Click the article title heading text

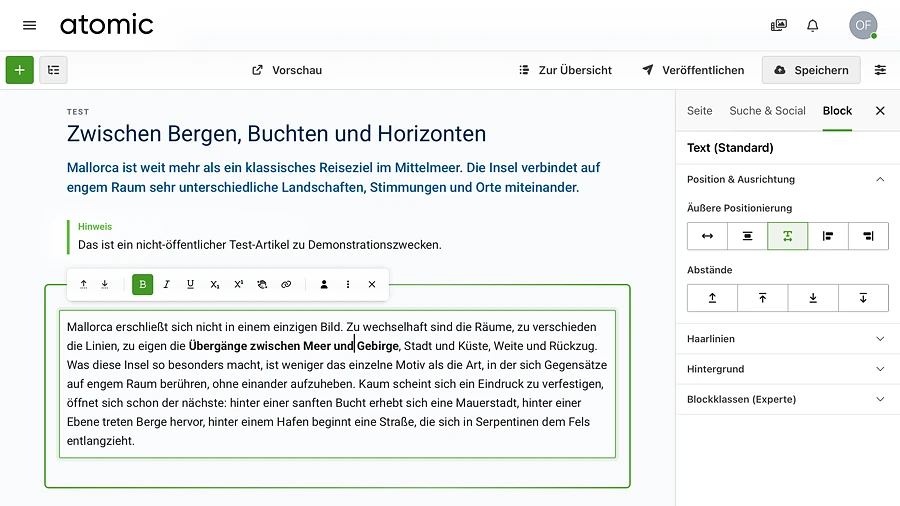[x=276, y=134]
